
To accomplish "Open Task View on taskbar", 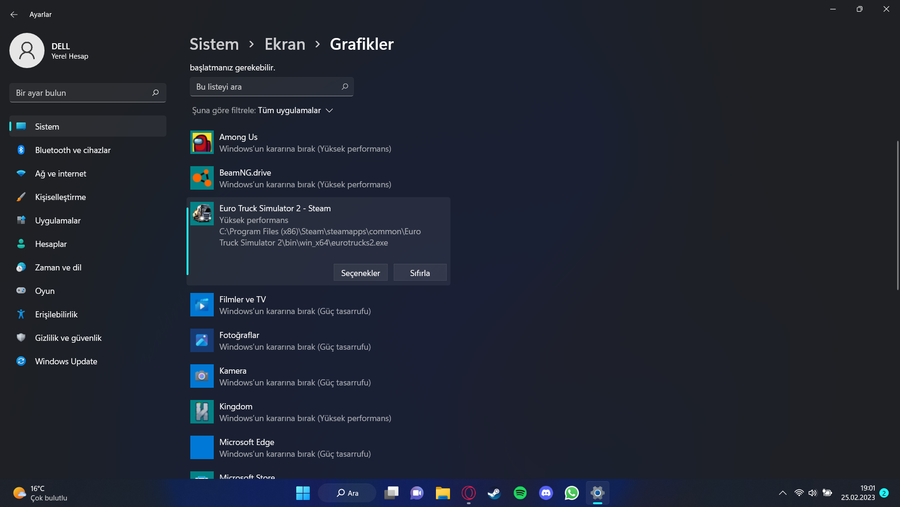I will point(391,493).
